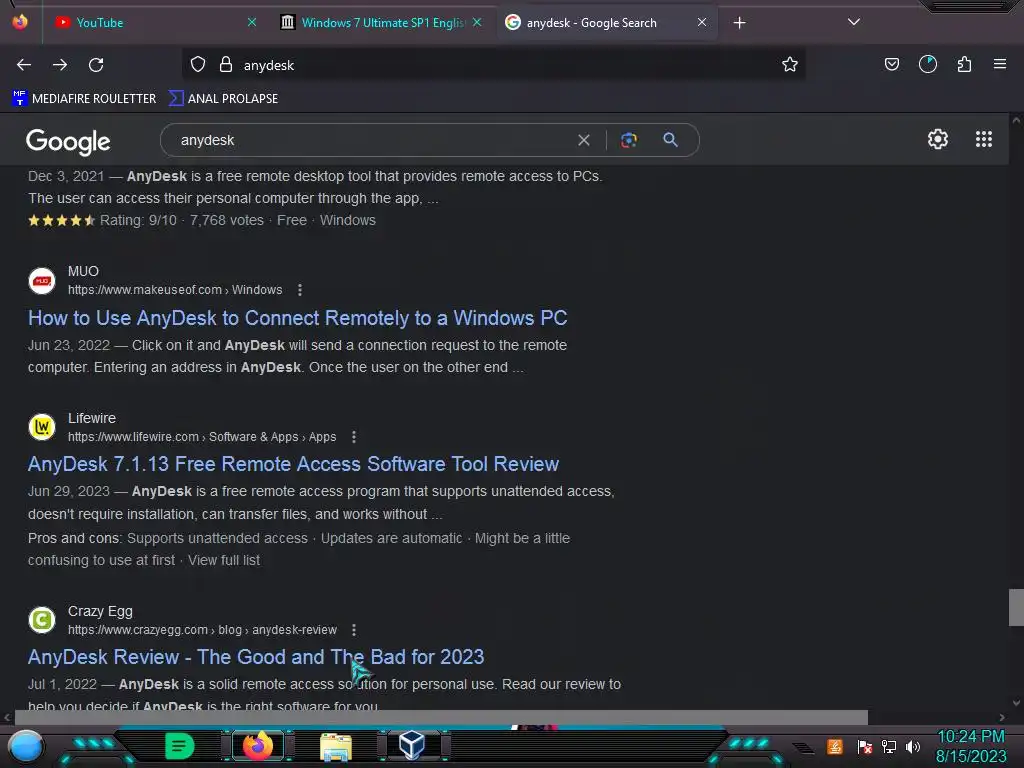Click the scroll-up arrow of vertical scrollbar
This screenshot has height=768, width=1024.
pos(1016,120)
